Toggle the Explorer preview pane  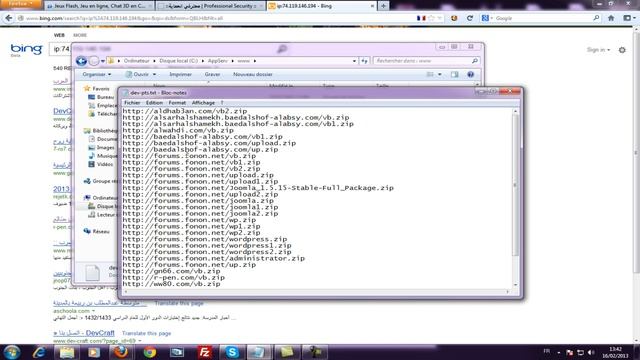454,74
